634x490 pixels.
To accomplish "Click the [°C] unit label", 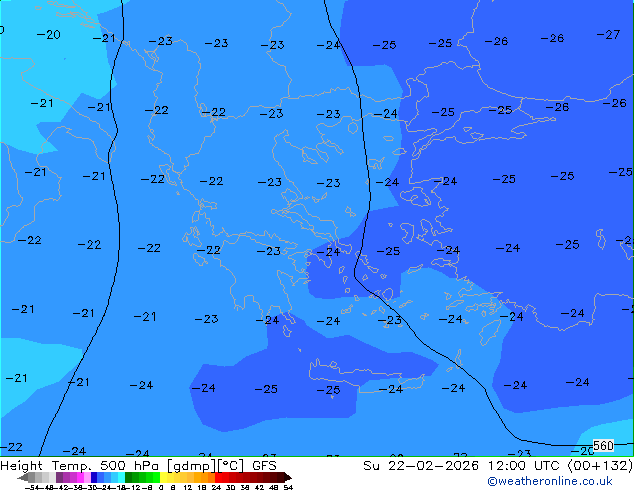I will click(231, 466).
